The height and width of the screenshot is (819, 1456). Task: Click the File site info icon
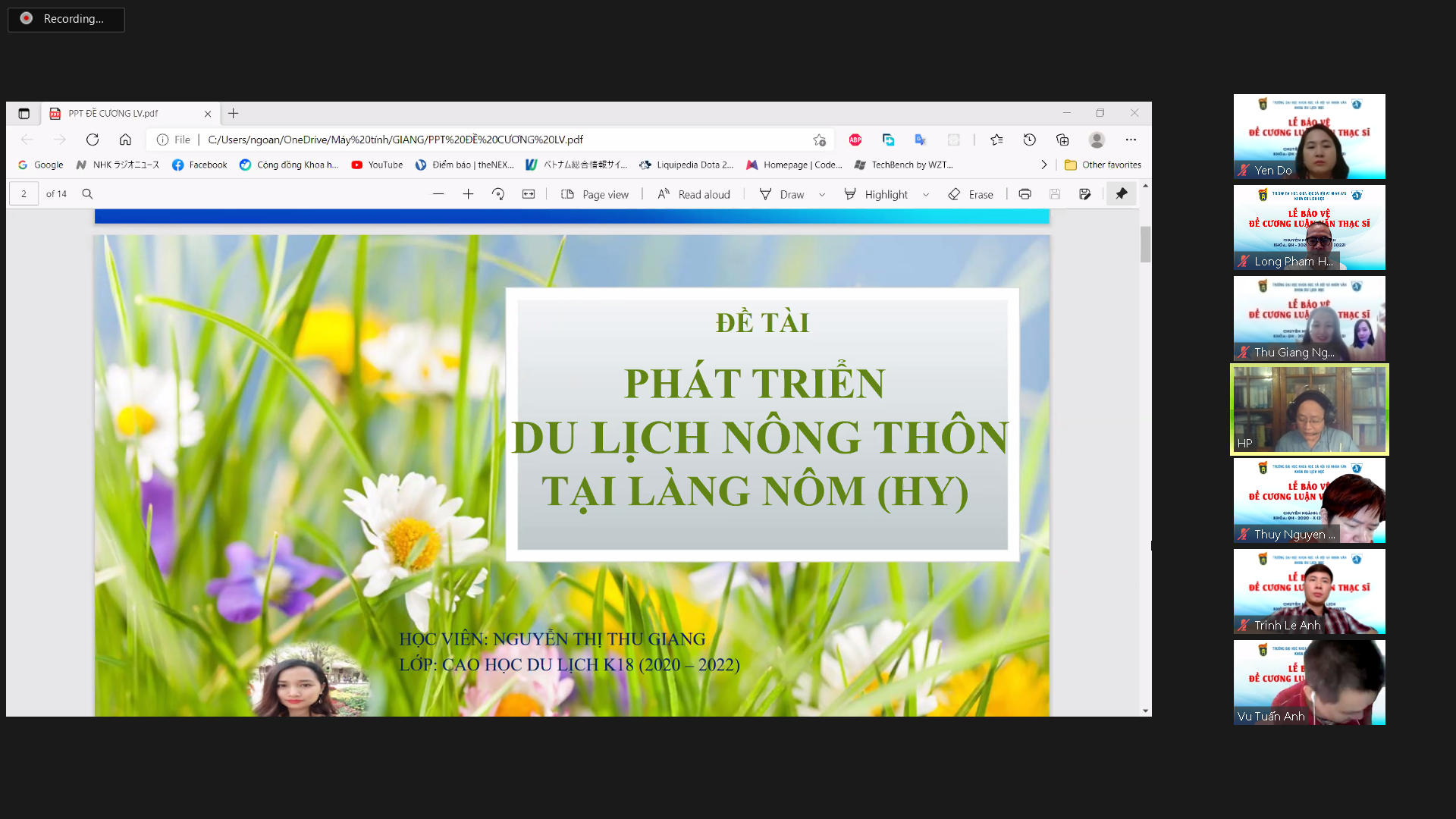162,140
